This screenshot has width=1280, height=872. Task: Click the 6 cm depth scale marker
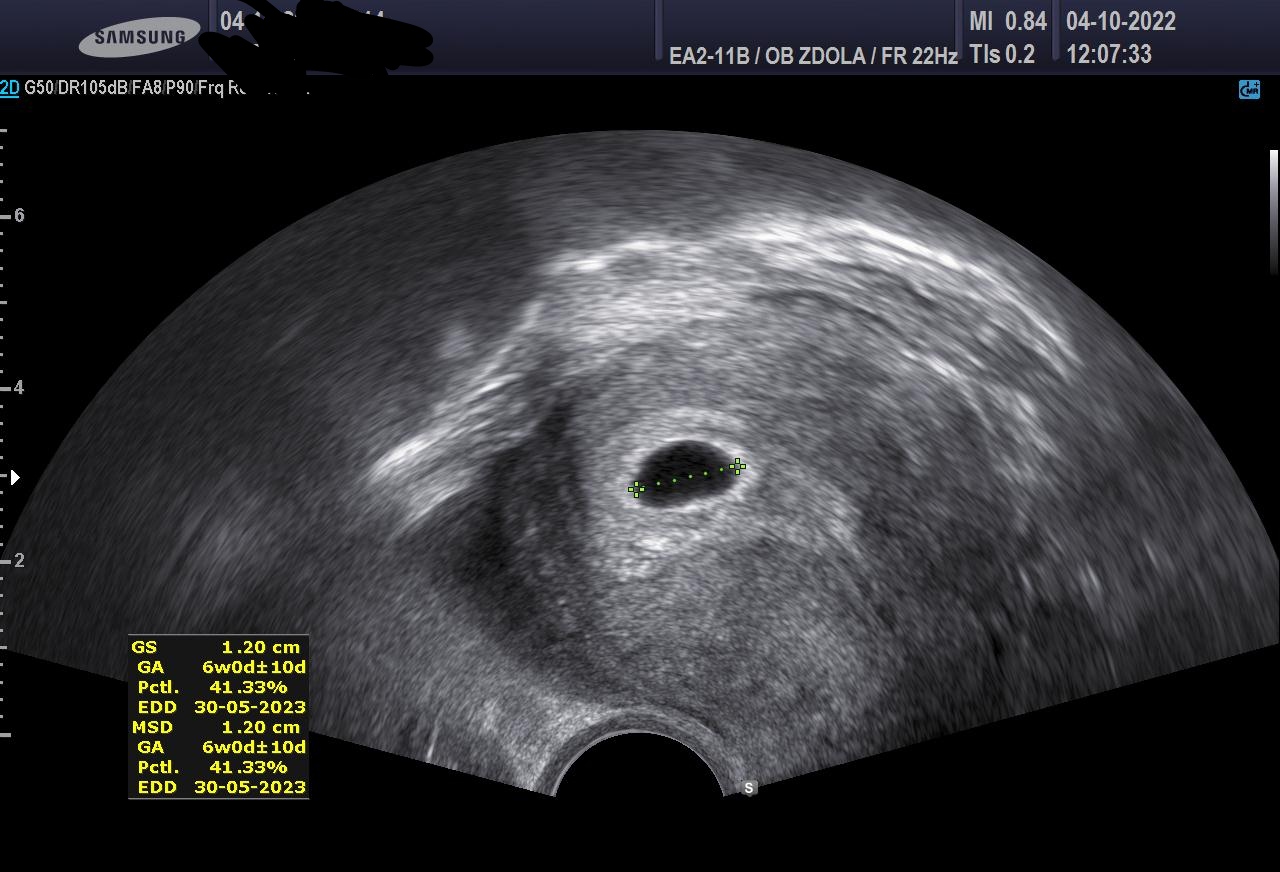[18, 215]
